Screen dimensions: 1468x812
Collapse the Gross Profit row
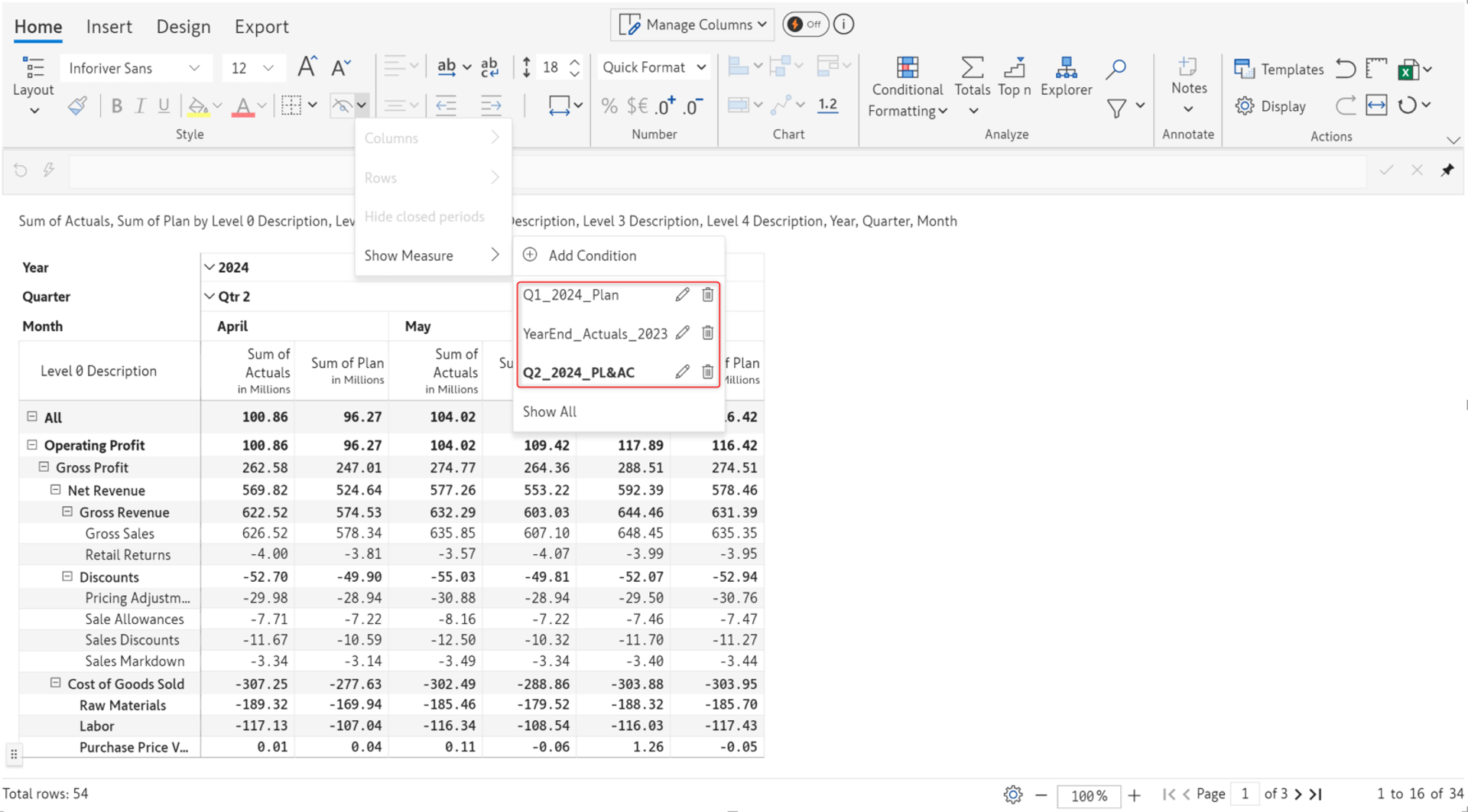pyautogui.click(x=44, y=466)
